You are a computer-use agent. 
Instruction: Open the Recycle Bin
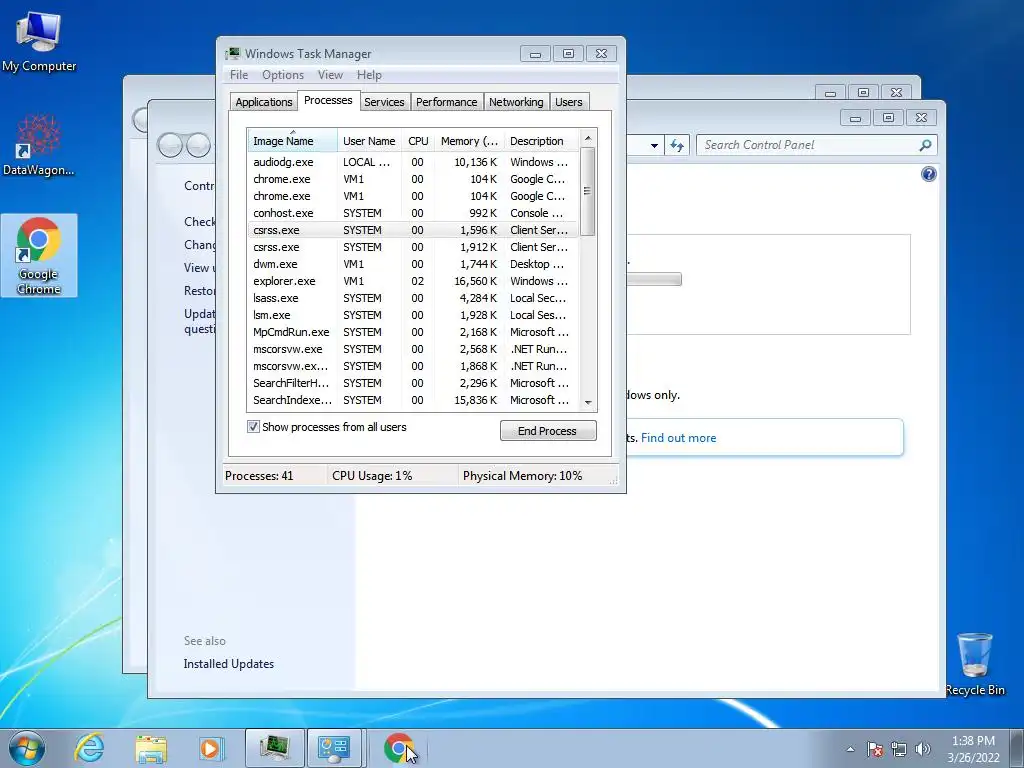[974, 664]
